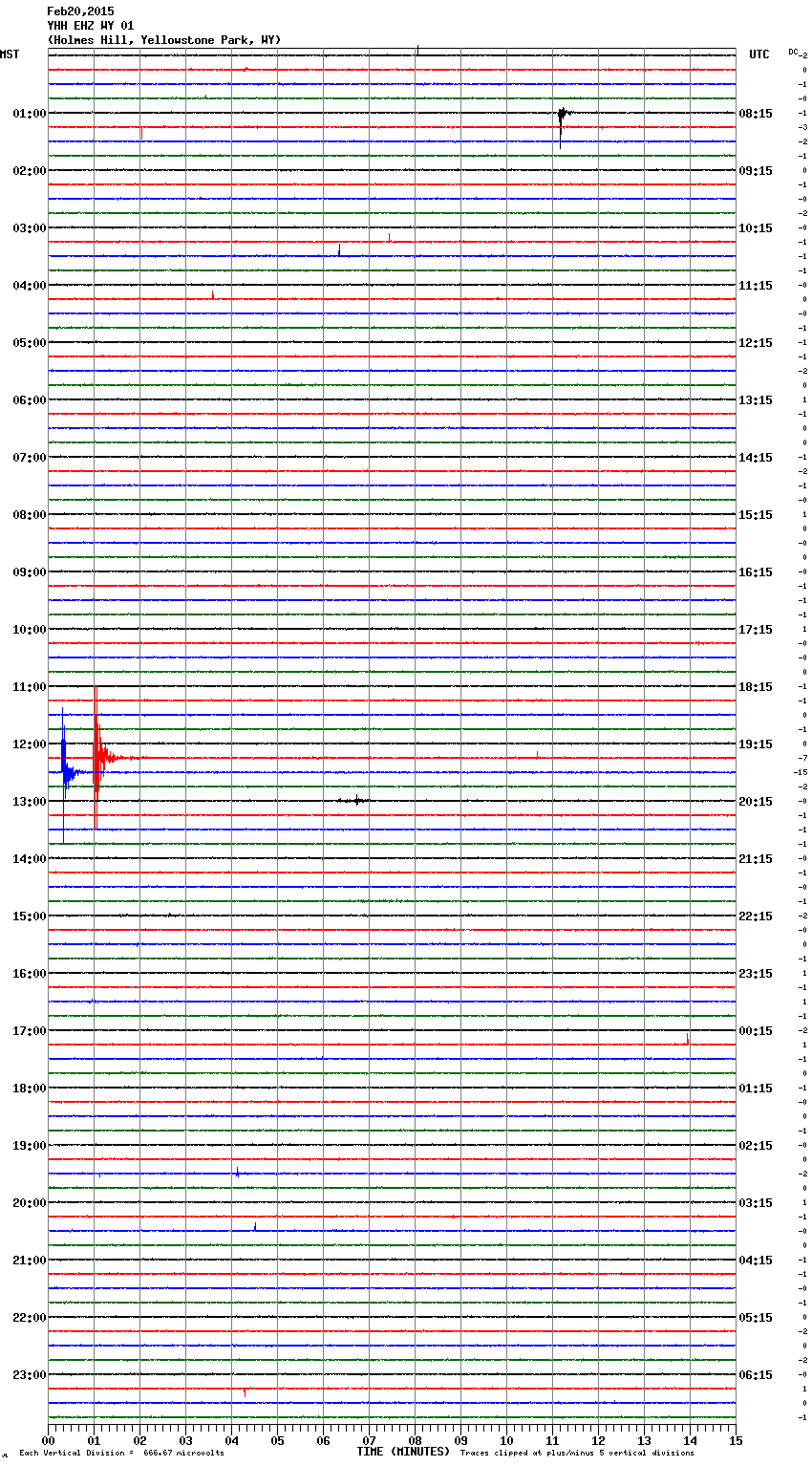The height and width of the screenshot is (1466, 812).
Task: Click the TIME (MINUTES) axis title
Action: [403, 1452]
